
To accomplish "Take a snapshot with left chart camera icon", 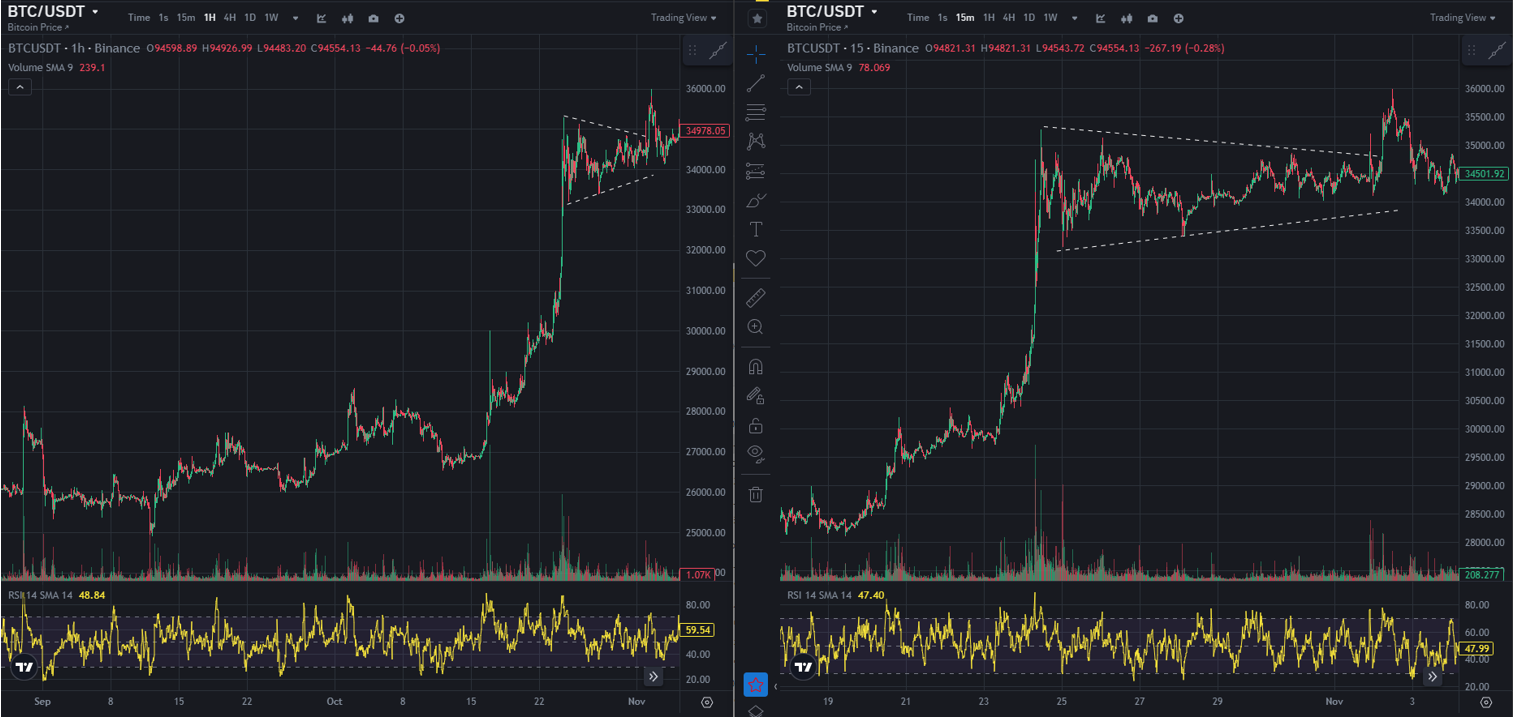I will (x=373, y=18).
